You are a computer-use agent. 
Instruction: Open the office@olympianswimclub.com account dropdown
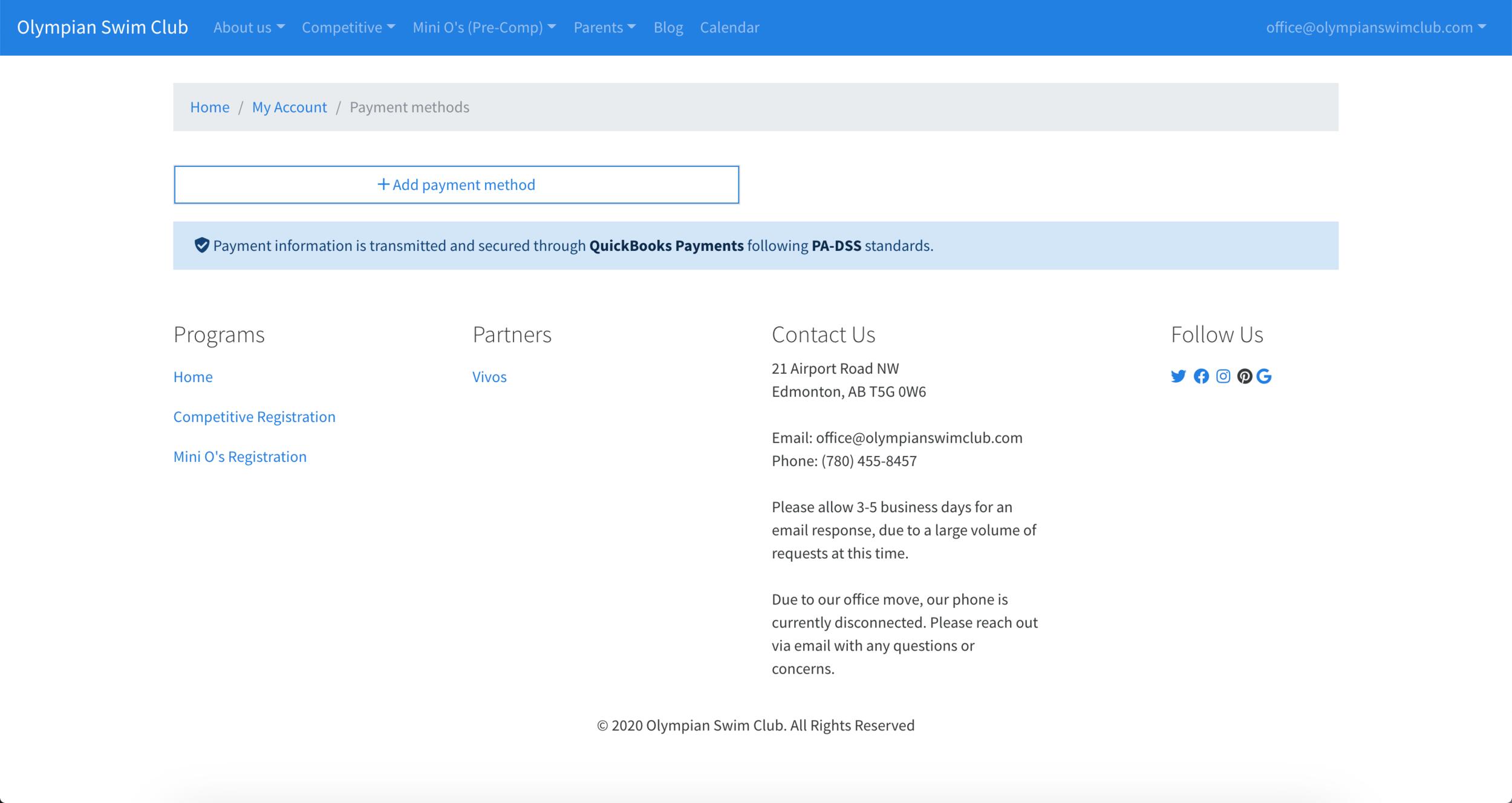(1375, 27)
